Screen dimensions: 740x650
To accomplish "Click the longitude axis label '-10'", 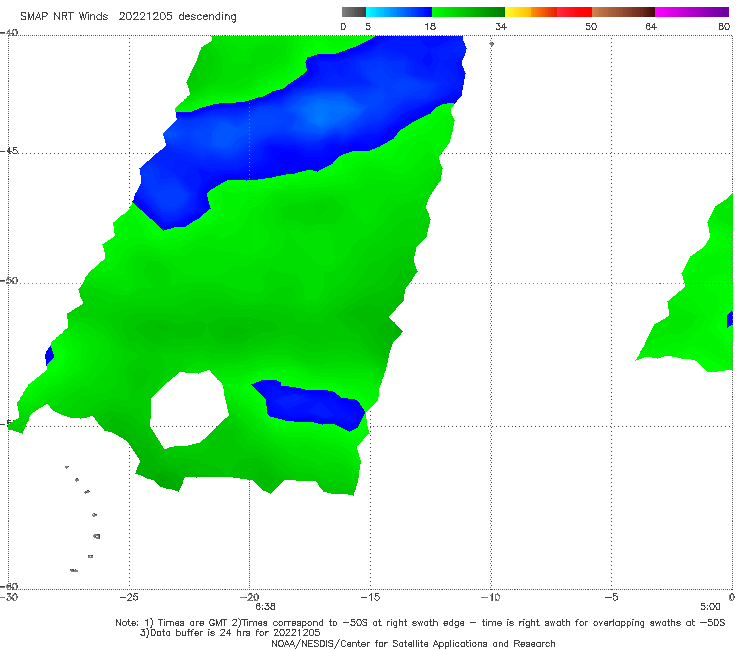I will (491, 597).
